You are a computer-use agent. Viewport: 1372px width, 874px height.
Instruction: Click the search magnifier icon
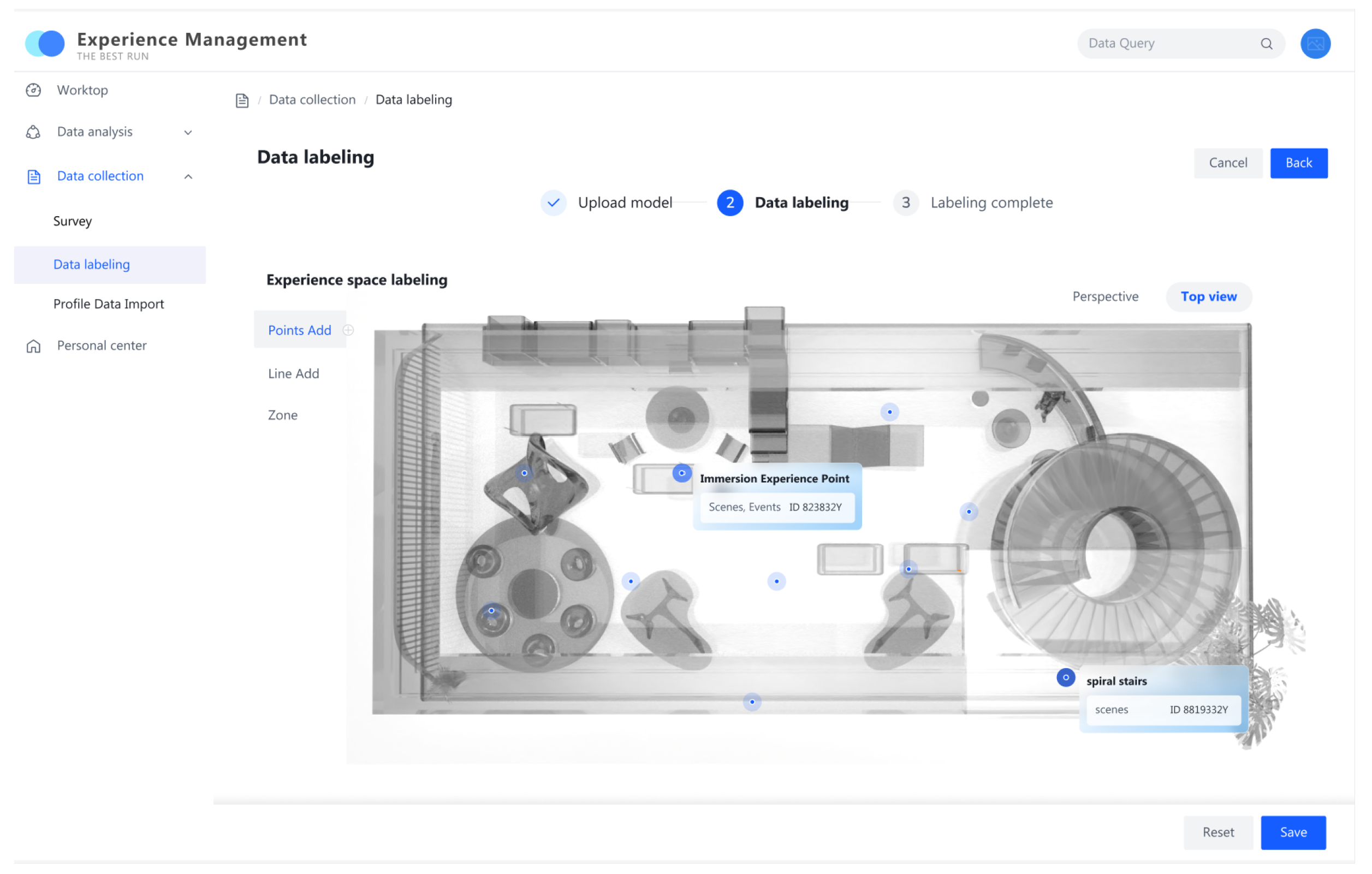[1266, 44]
